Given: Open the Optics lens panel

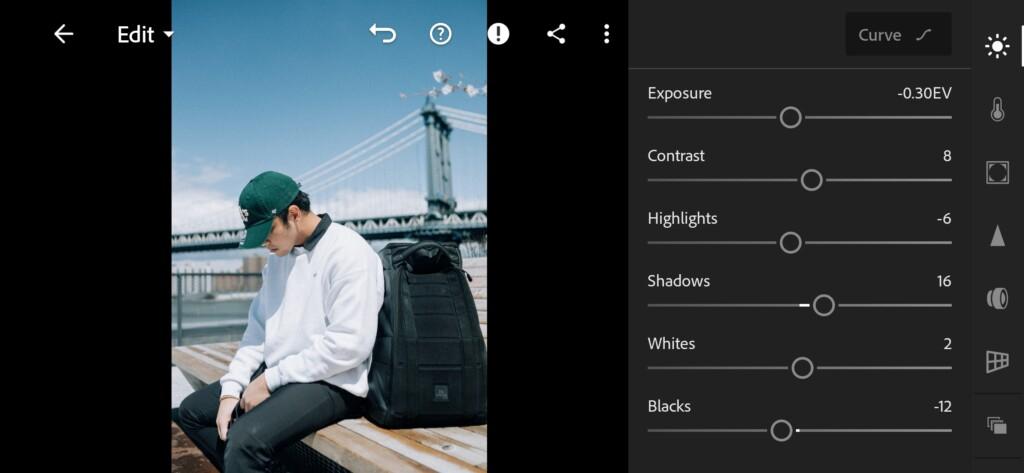Looking at the screenshot, I should click(x=997, y=299).
